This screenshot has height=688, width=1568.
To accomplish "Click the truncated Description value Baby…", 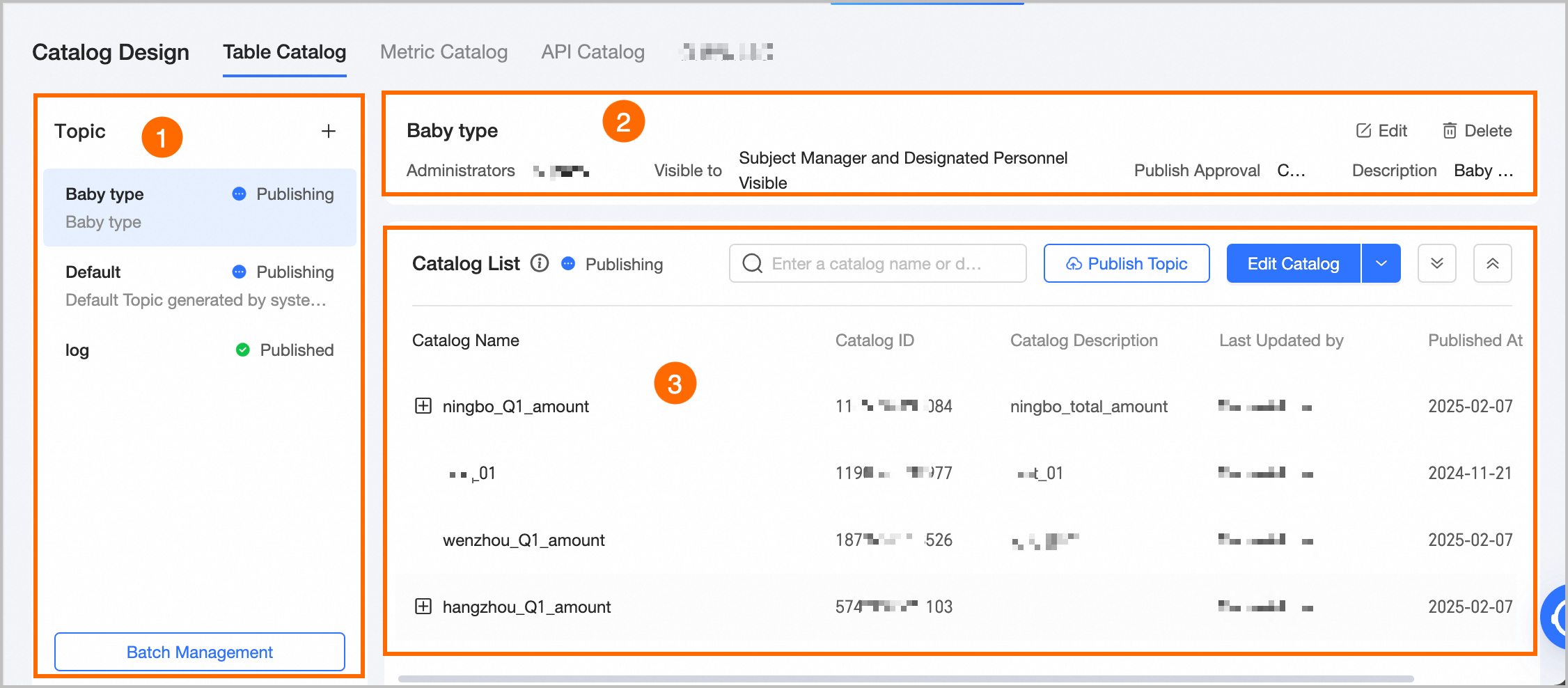I will 1484,171.
